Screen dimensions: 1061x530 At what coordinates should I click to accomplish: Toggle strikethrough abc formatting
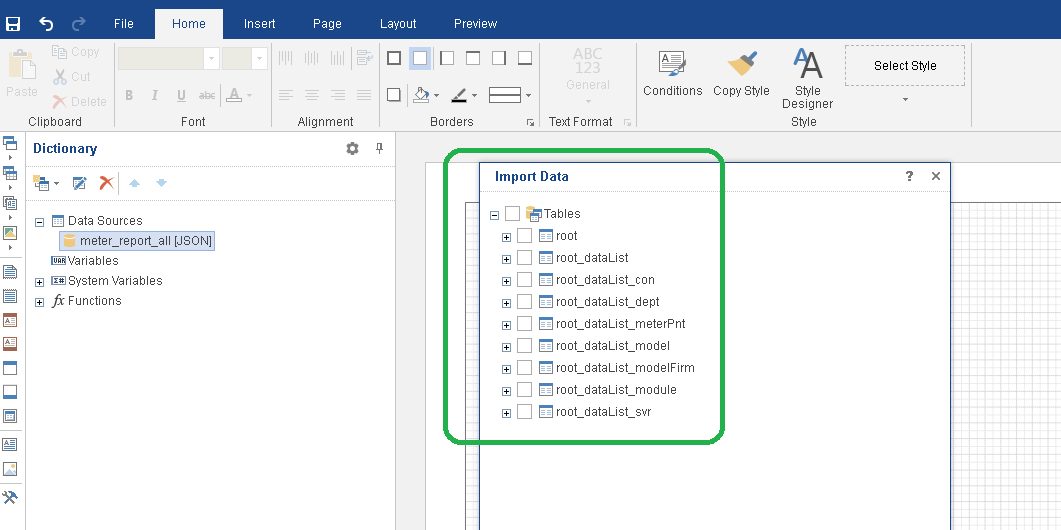pos(207,95)
